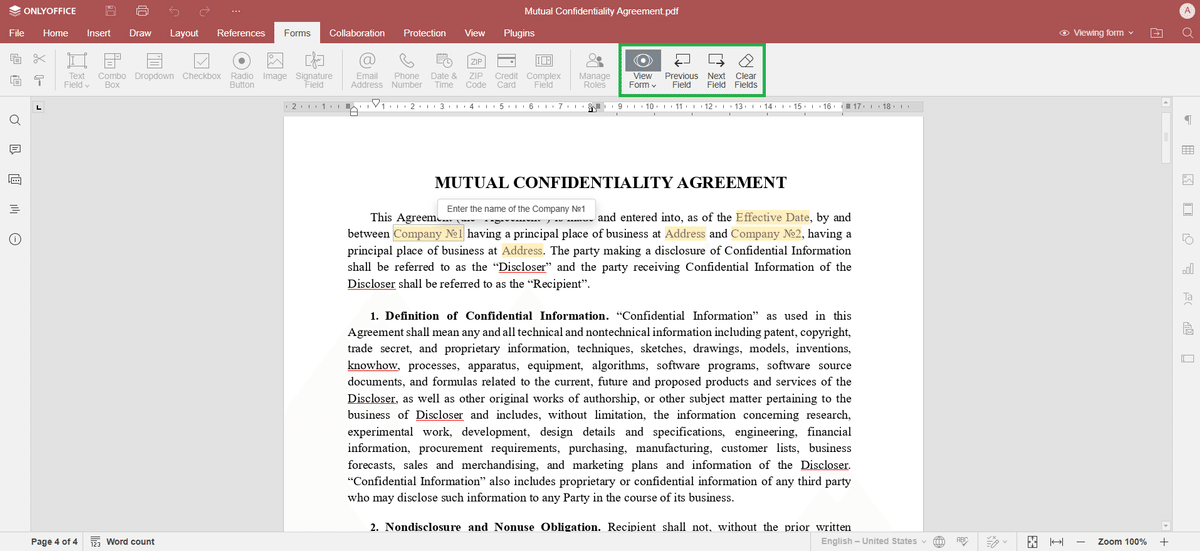
Task: Open the About info icon in sidebar
Action: 15,240
